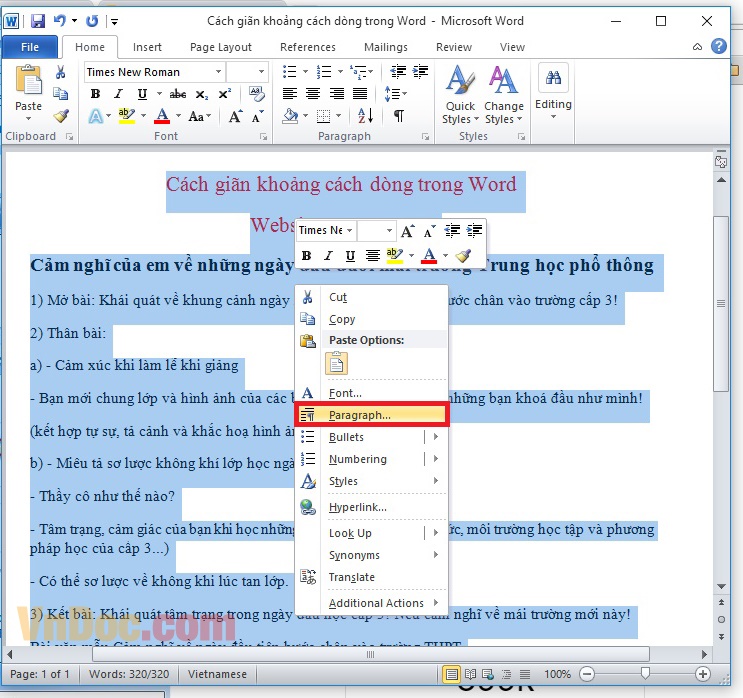Click the vertical scrollbar thumb

click(721, 303)
